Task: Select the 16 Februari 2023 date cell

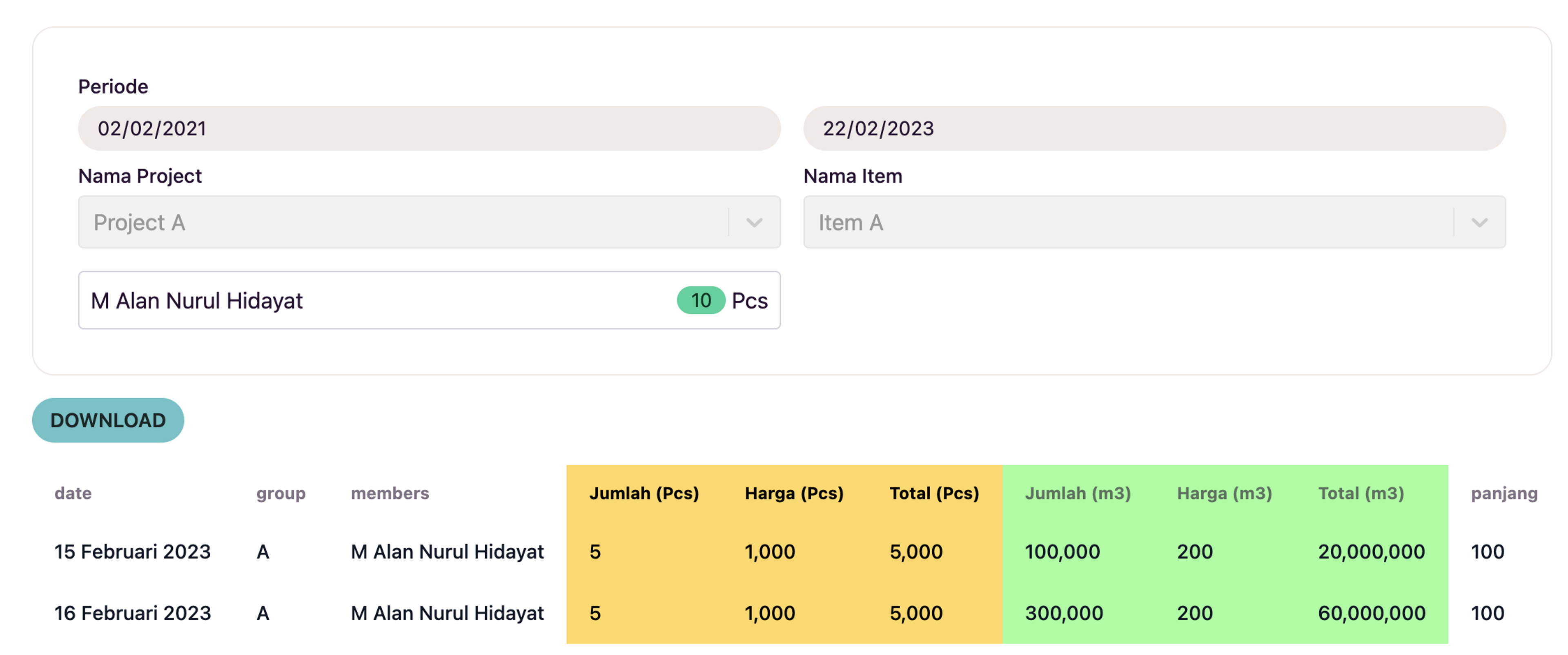Action: click(132, 613)
